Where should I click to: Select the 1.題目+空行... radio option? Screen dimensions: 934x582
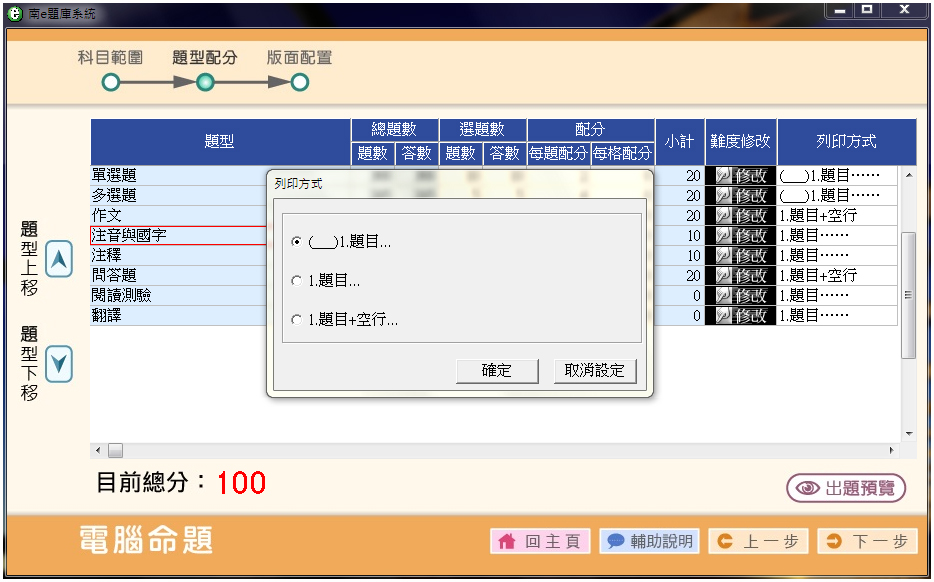coord(296,320)
